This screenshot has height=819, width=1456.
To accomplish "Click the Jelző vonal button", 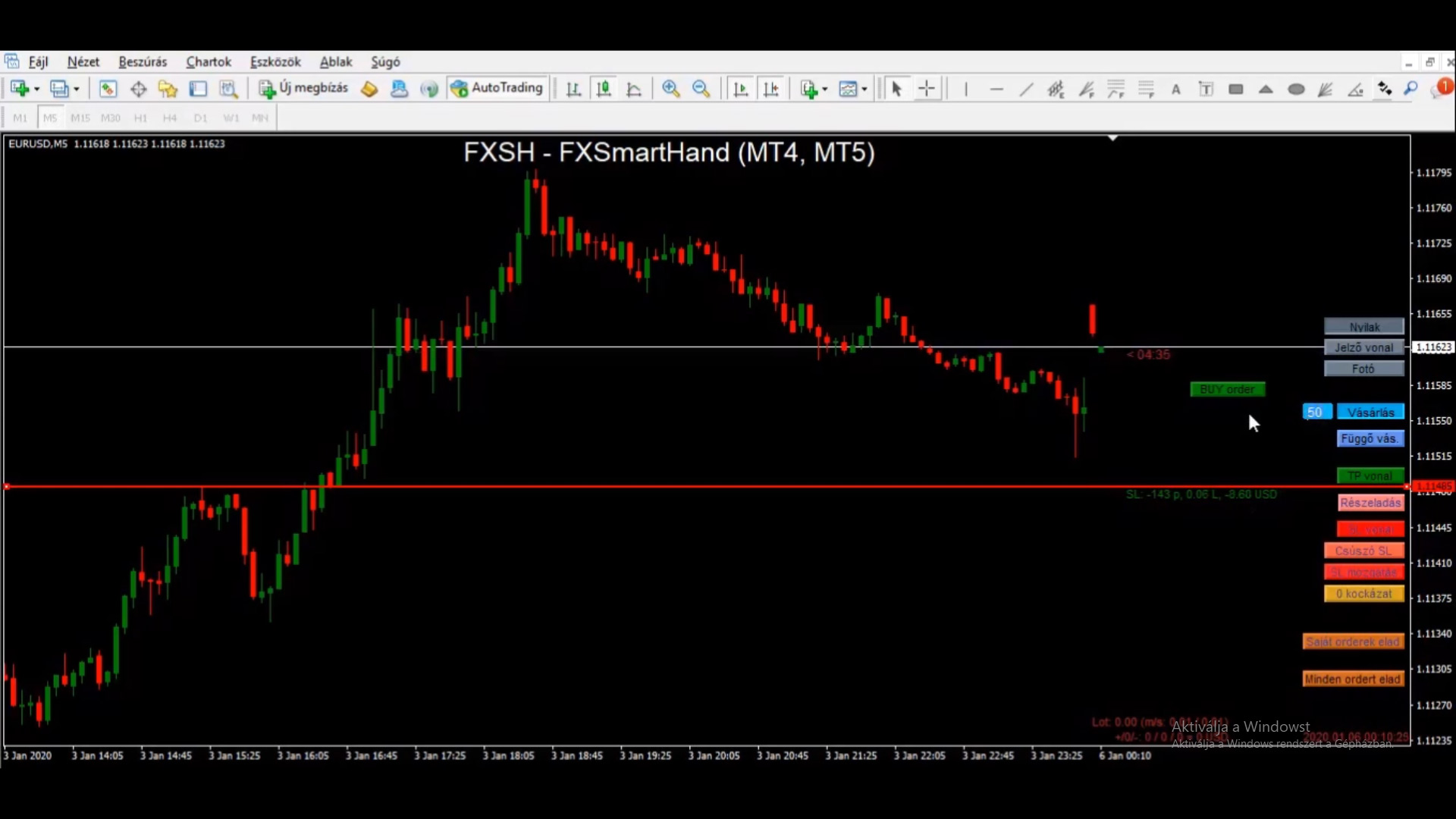I will coord(1364,347).
